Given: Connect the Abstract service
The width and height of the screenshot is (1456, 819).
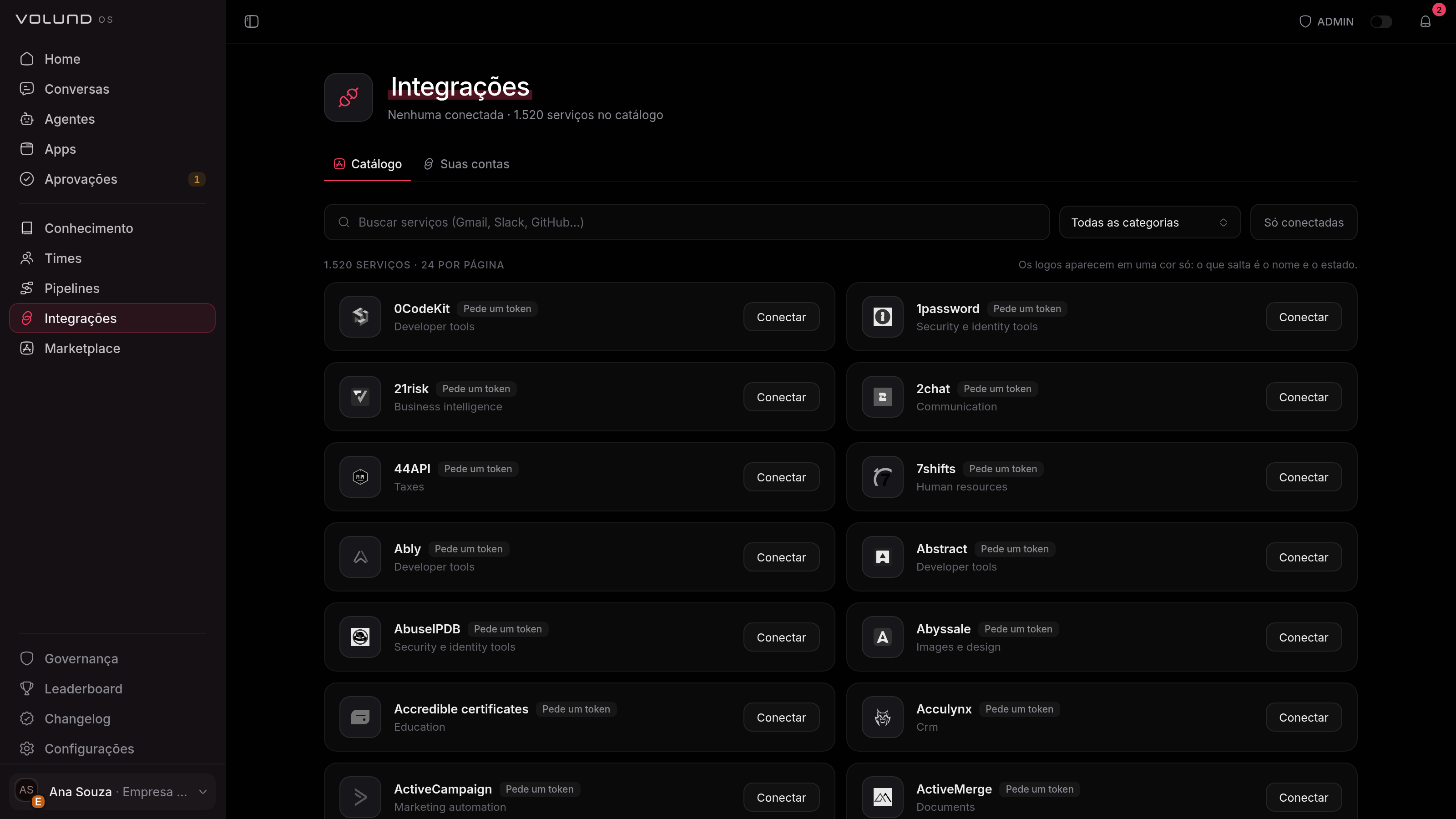Looking at the screenshot, I should pos(1304,557).
